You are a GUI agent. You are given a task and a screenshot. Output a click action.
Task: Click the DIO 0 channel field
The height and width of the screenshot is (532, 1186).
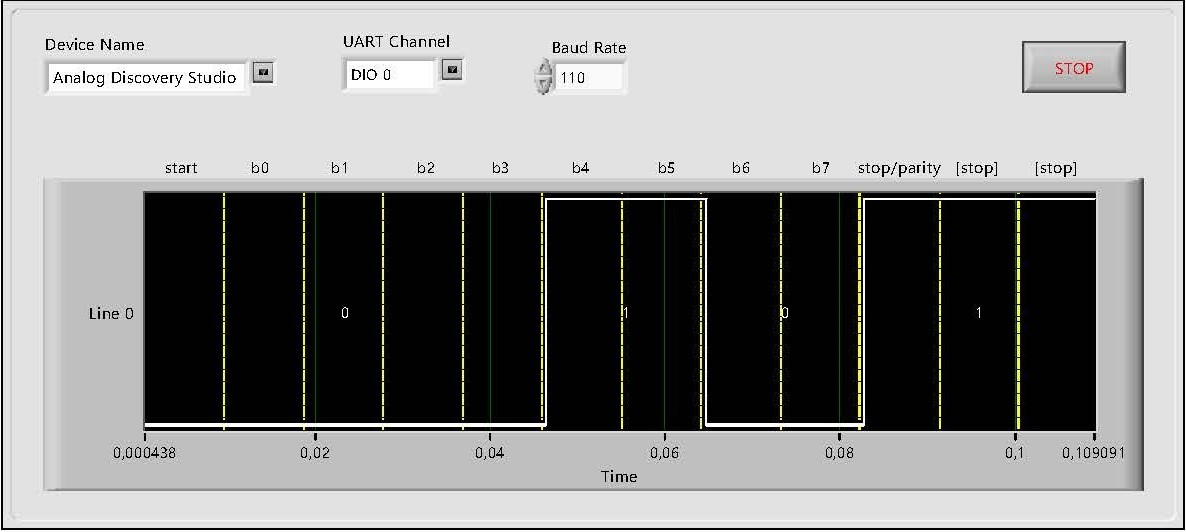coord(390,74)
